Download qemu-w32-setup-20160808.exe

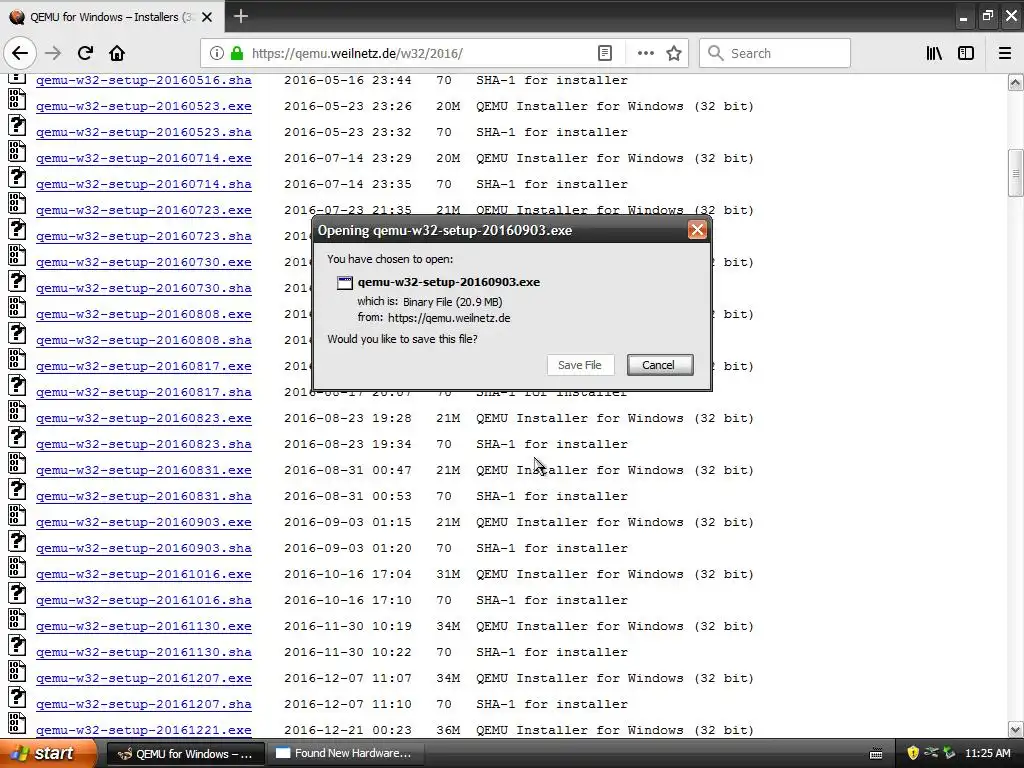(144, 315)
